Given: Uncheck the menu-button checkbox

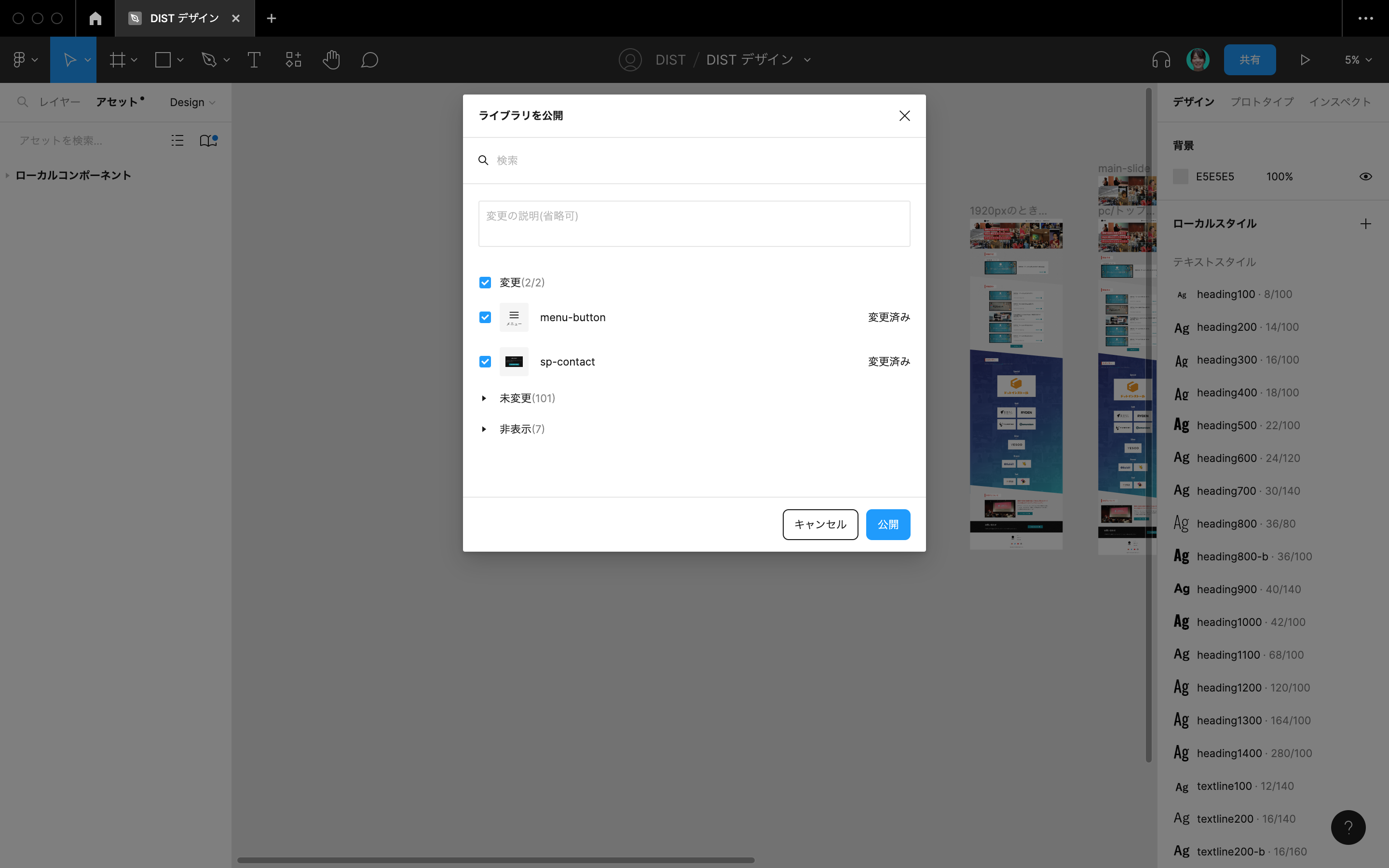Looking at the screenshot, I should pyautogui.click(x=485, y=317).
